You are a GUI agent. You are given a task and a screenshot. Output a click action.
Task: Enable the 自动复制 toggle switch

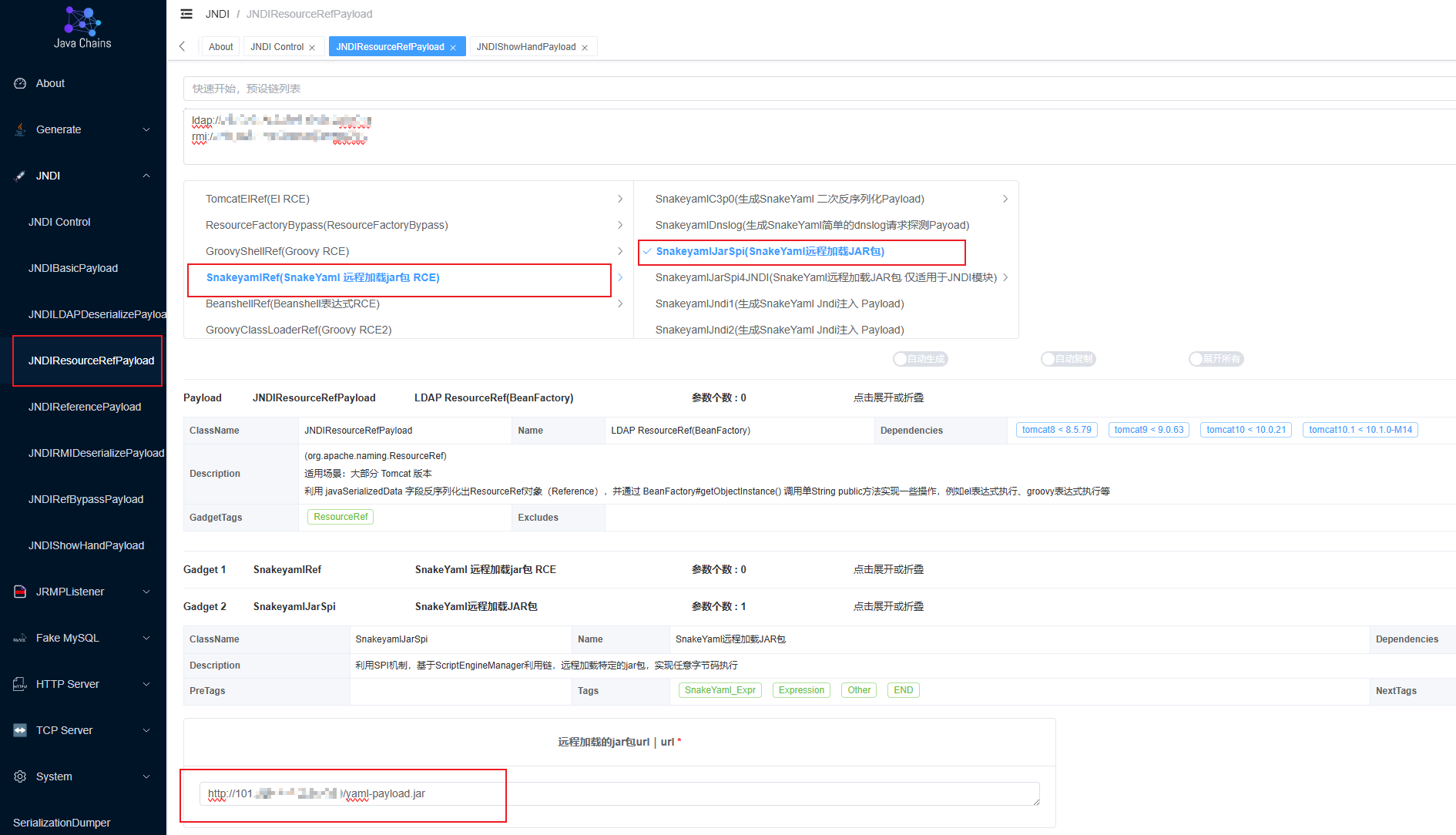(x=1069, y=359)
